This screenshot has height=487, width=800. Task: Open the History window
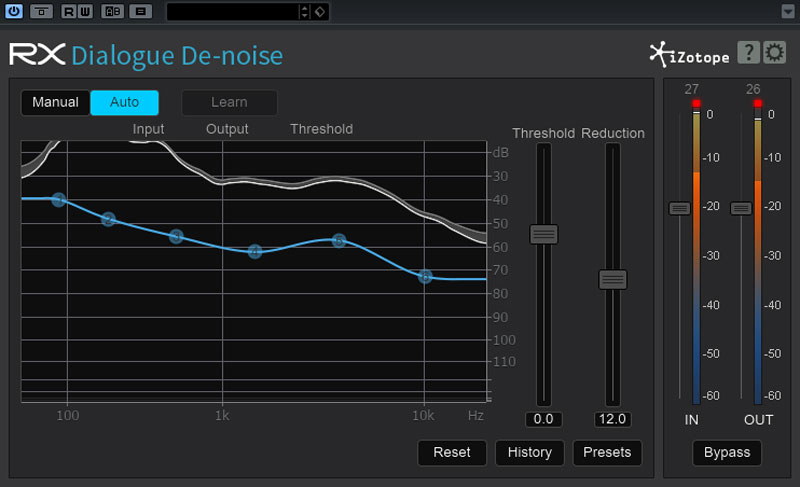click(x=530, y=453)
